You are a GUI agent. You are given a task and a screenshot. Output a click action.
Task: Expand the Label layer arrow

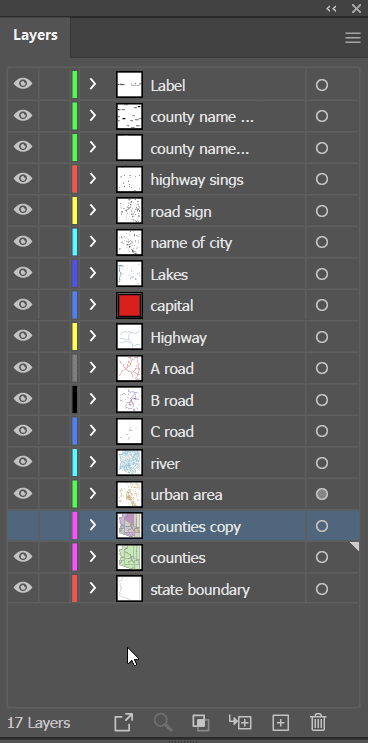coord(93,84)
